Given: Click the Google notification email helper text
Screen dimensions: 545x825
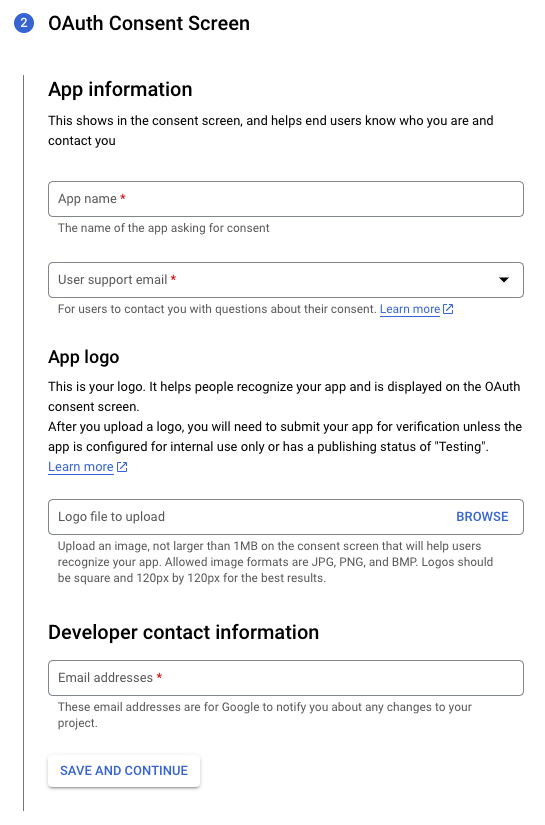Looking at the screenshot, I should (265, 715).
